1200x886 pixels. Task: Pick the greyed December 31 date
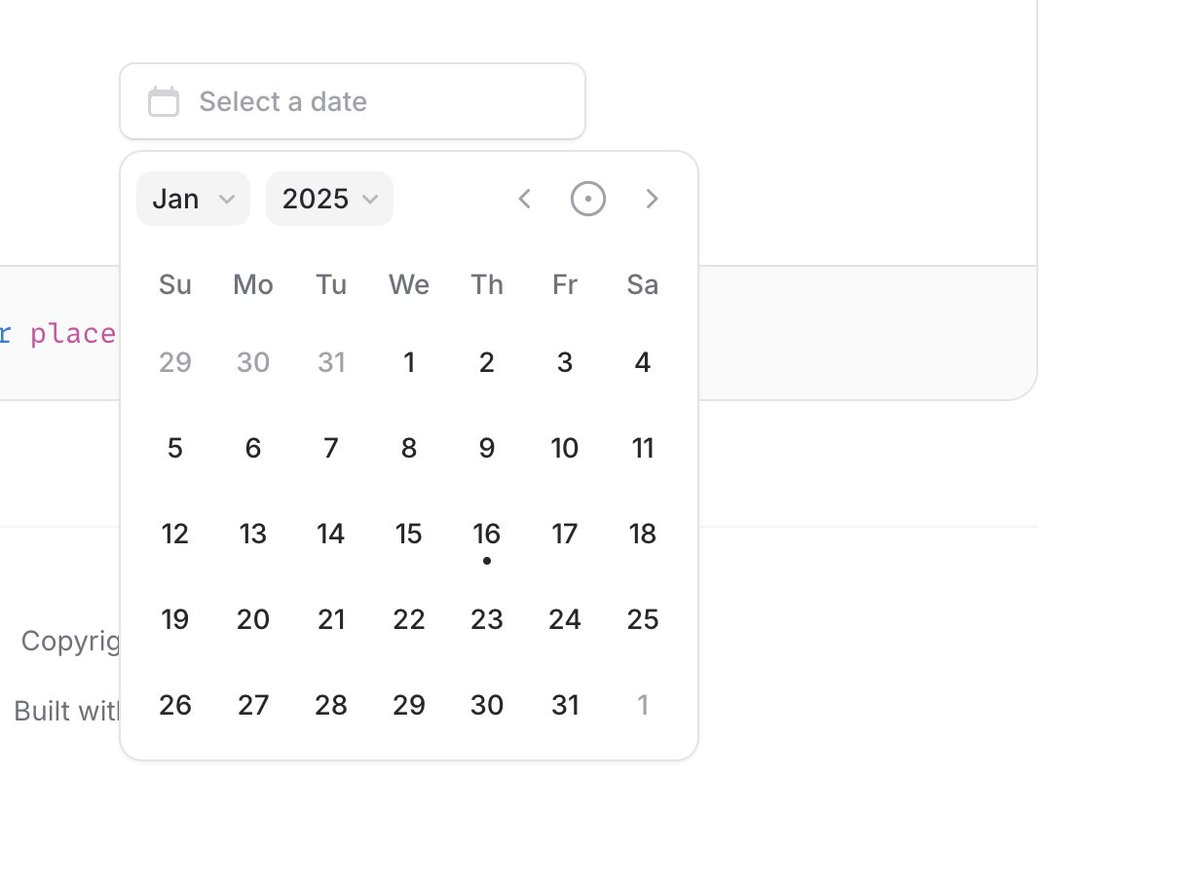pos(331,362)
